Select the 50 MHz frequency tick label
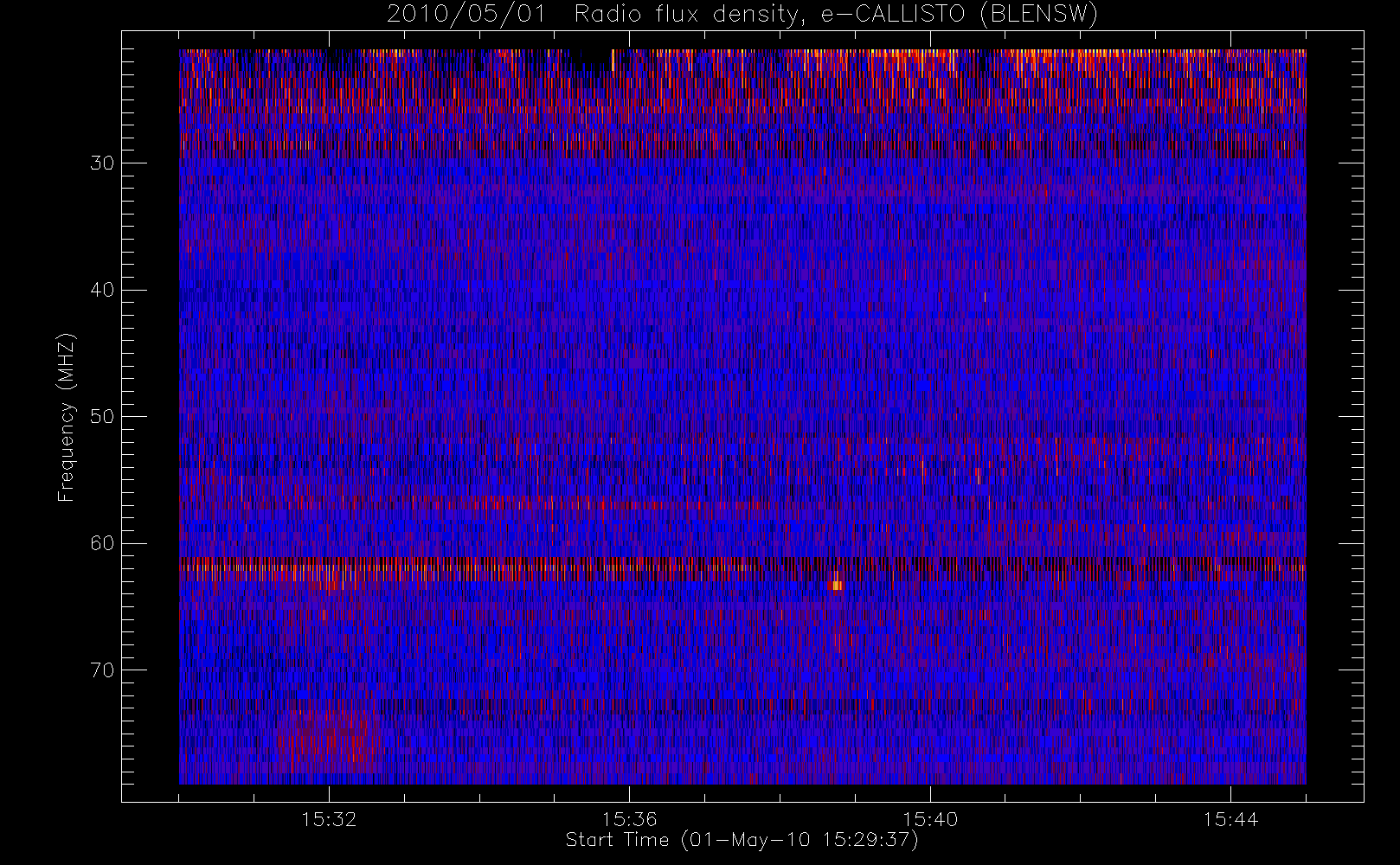 click(102, 417)
